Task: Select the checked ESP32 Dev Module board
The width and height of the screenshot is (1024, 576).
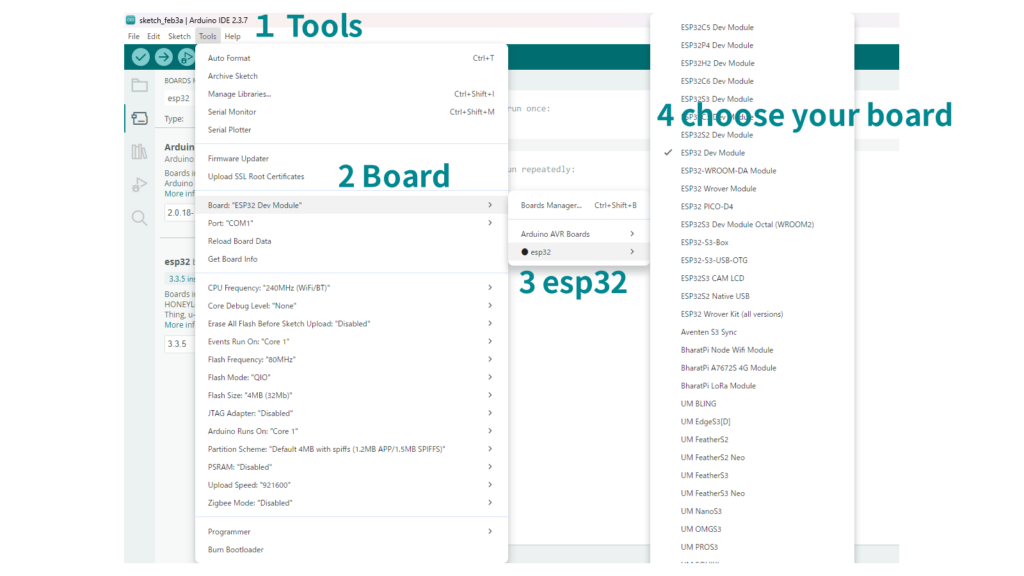Action: (x=712, y=153)
